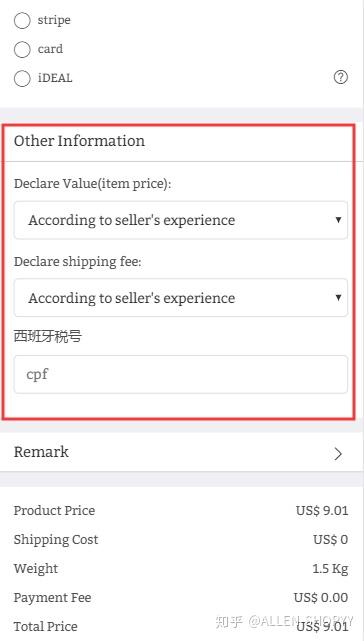Click the 西班牙税号 field label

point(48,336)
